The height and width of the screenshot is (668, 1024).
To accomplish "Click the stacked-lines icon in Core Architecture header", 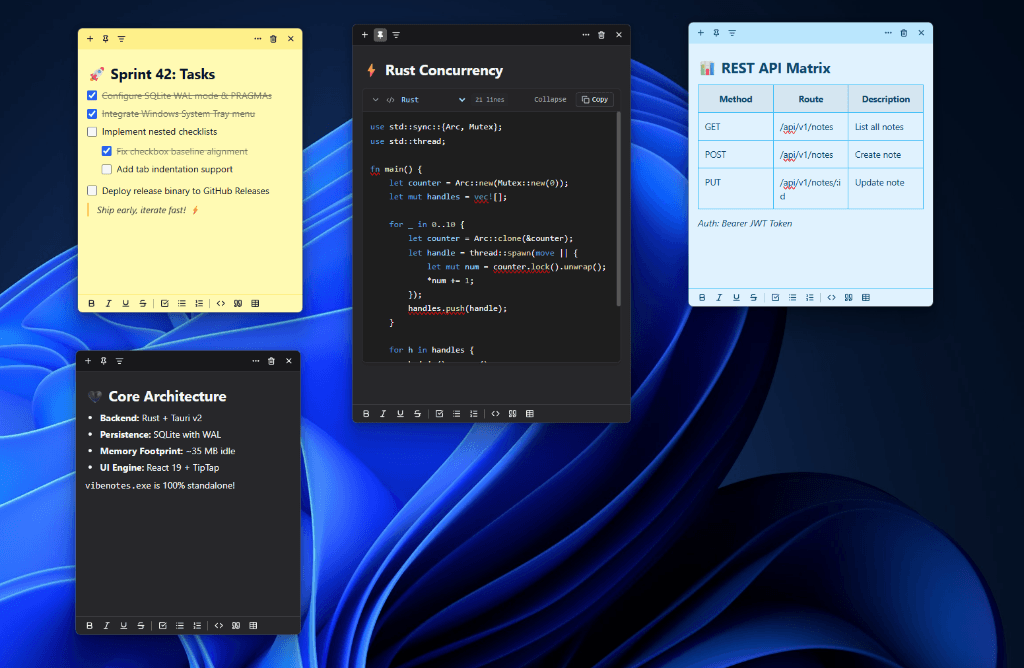I will click(x=120, y=361).
